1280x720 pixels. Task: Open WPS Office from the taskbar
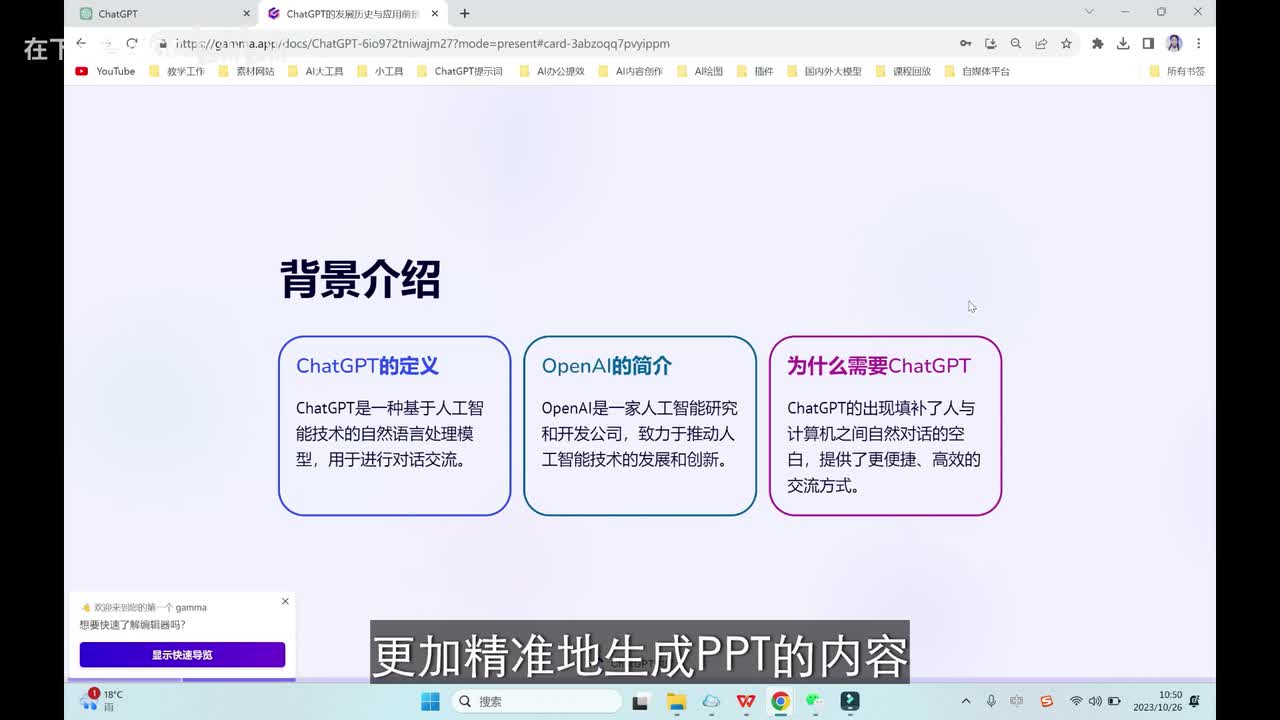coord(746,701)
